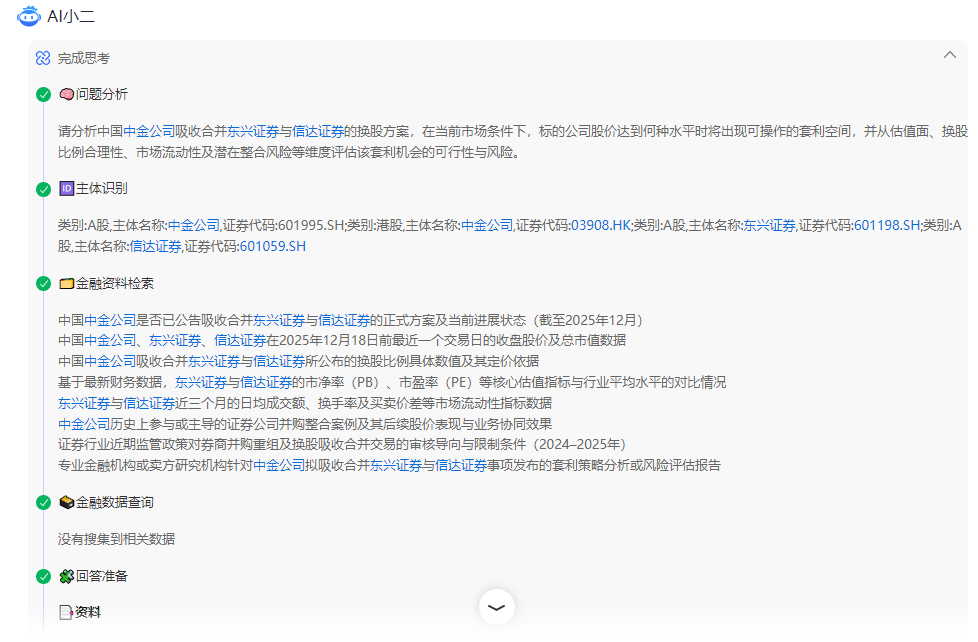The height and width of the screenshot is (642, 978).
Task: Click the 回答准备 step title
Action: (102, 576)
